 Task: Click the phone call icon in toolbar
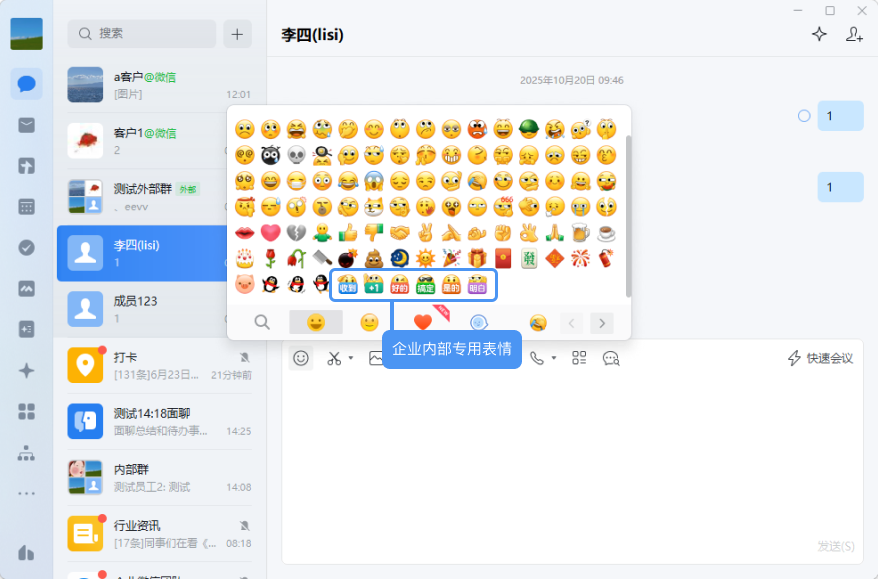point(536,358)
